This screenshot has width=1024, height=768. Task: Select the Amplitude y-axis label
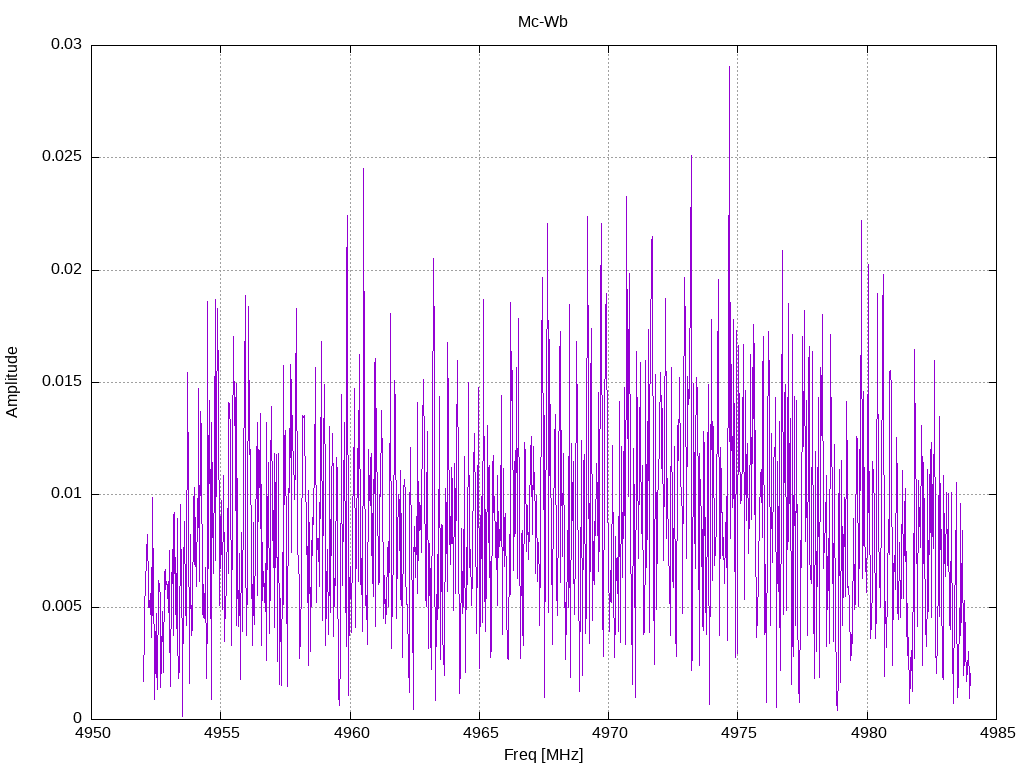pyautogui.click(x=12, y=382)
